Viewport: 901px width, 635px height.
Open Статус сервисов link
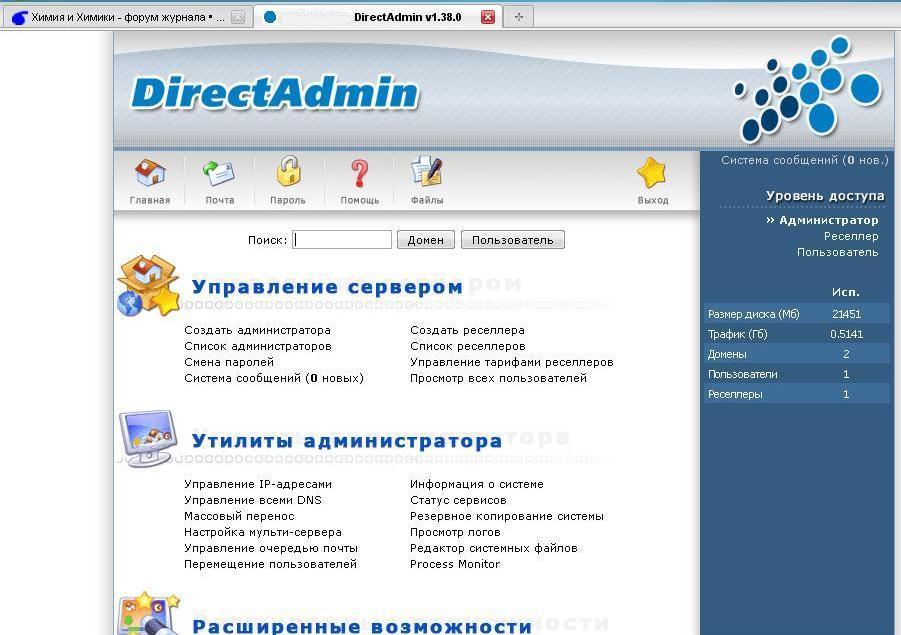click(458, 500)
